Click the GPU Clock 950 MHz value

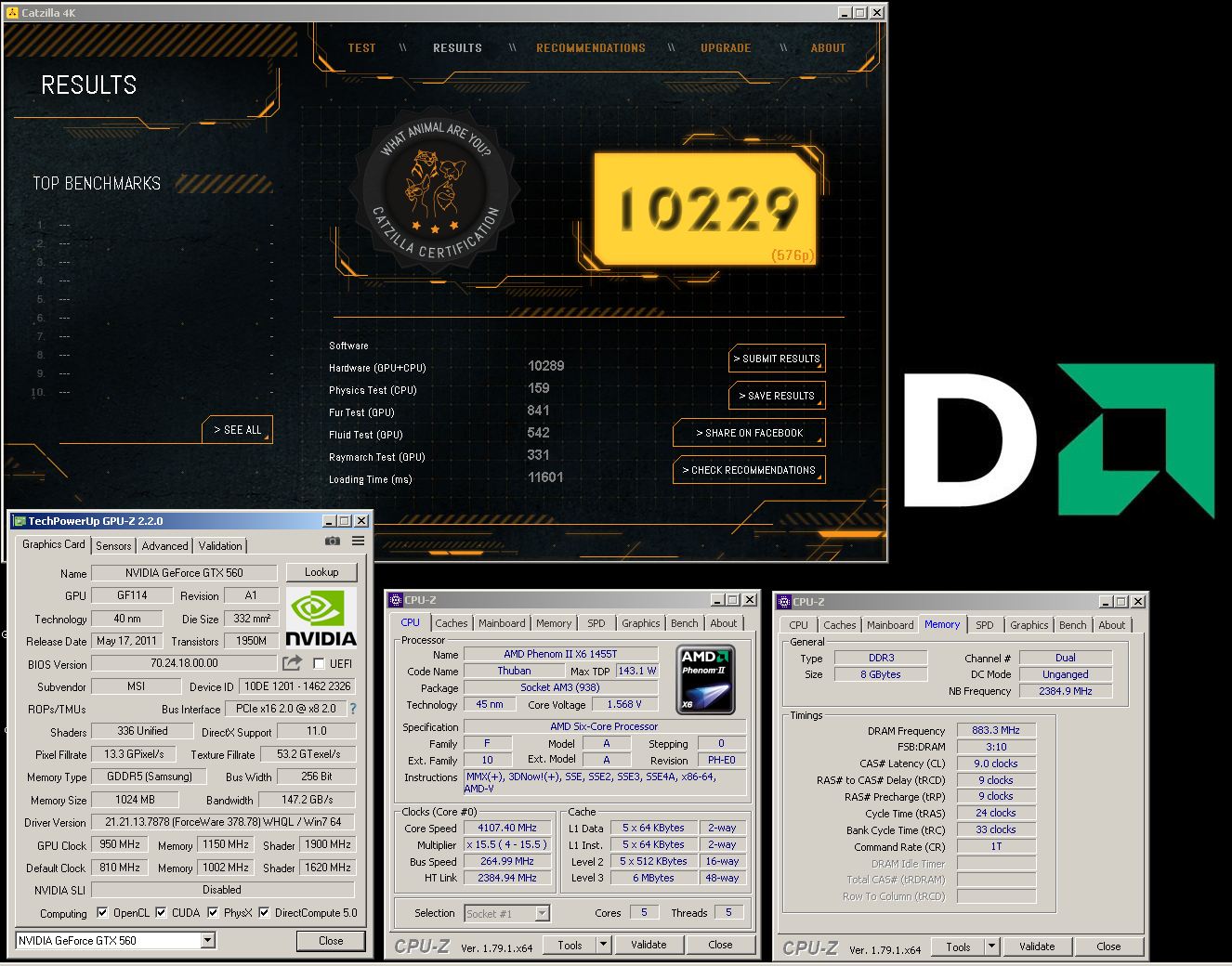click(120, 844)
